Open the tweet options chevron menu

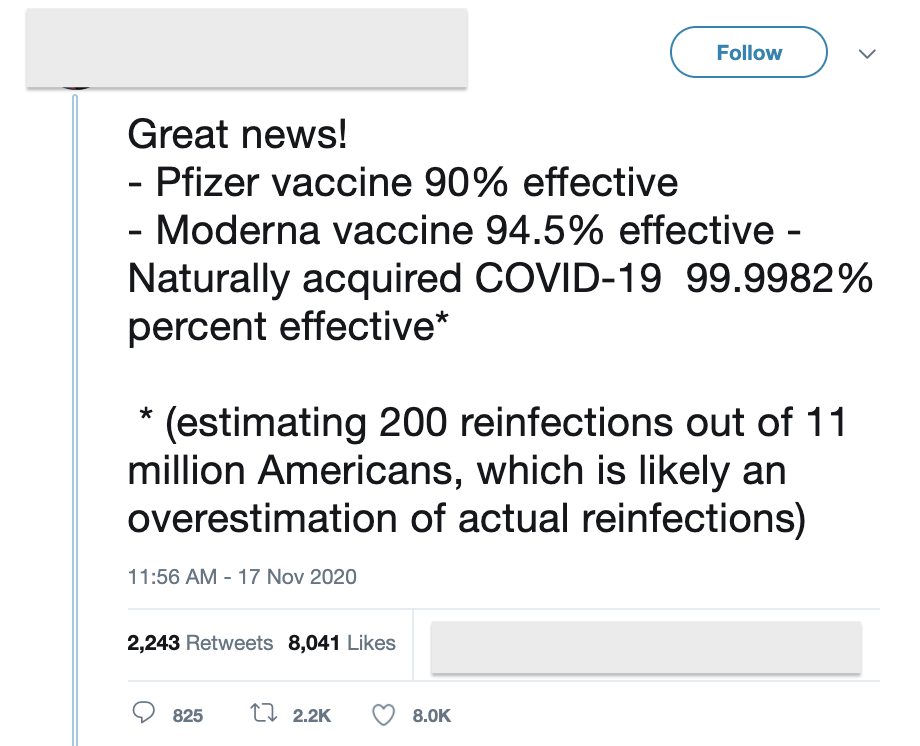click(867, 53)
